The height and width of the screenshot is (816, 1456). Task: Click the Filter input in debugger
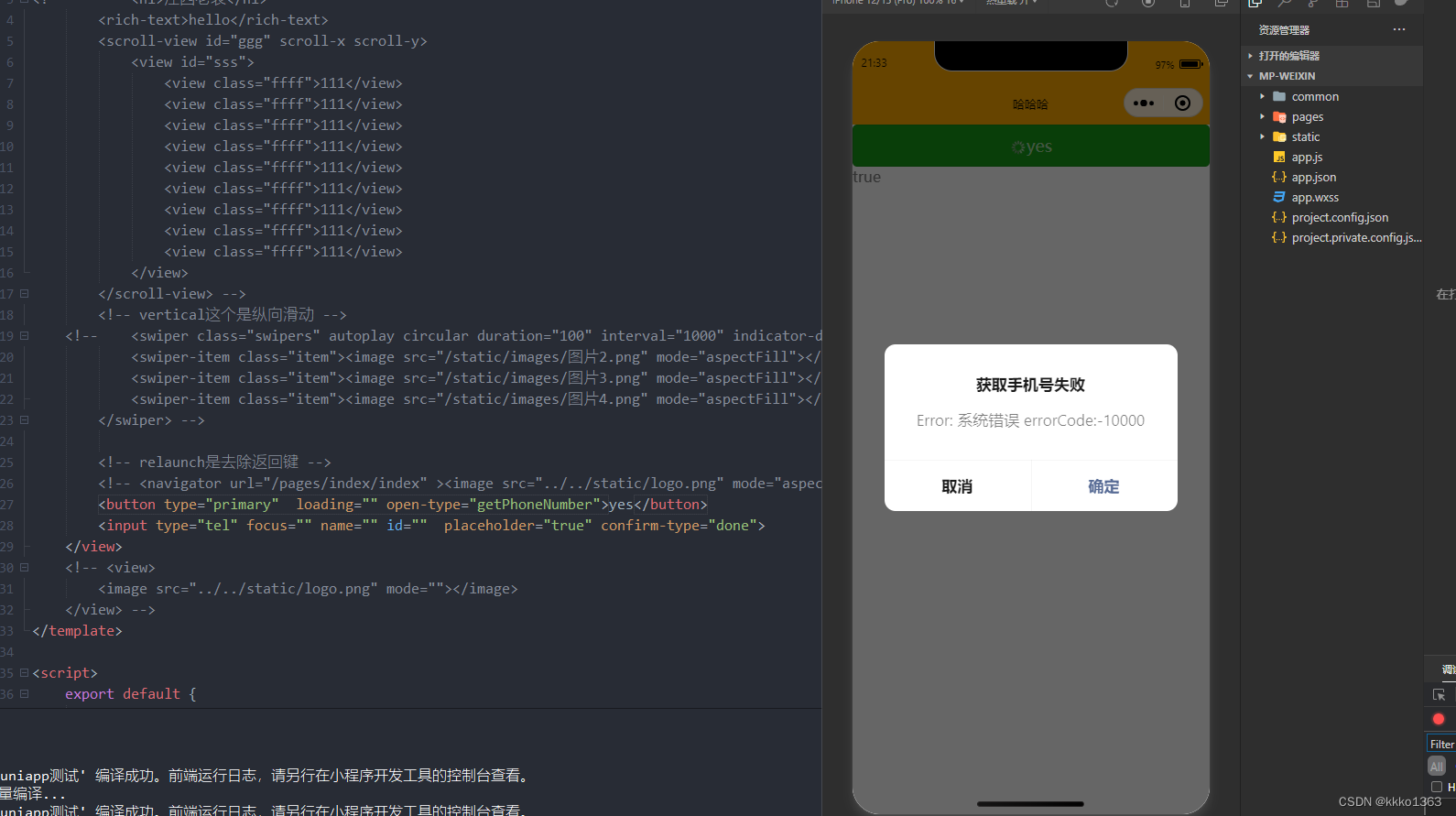1441,744
